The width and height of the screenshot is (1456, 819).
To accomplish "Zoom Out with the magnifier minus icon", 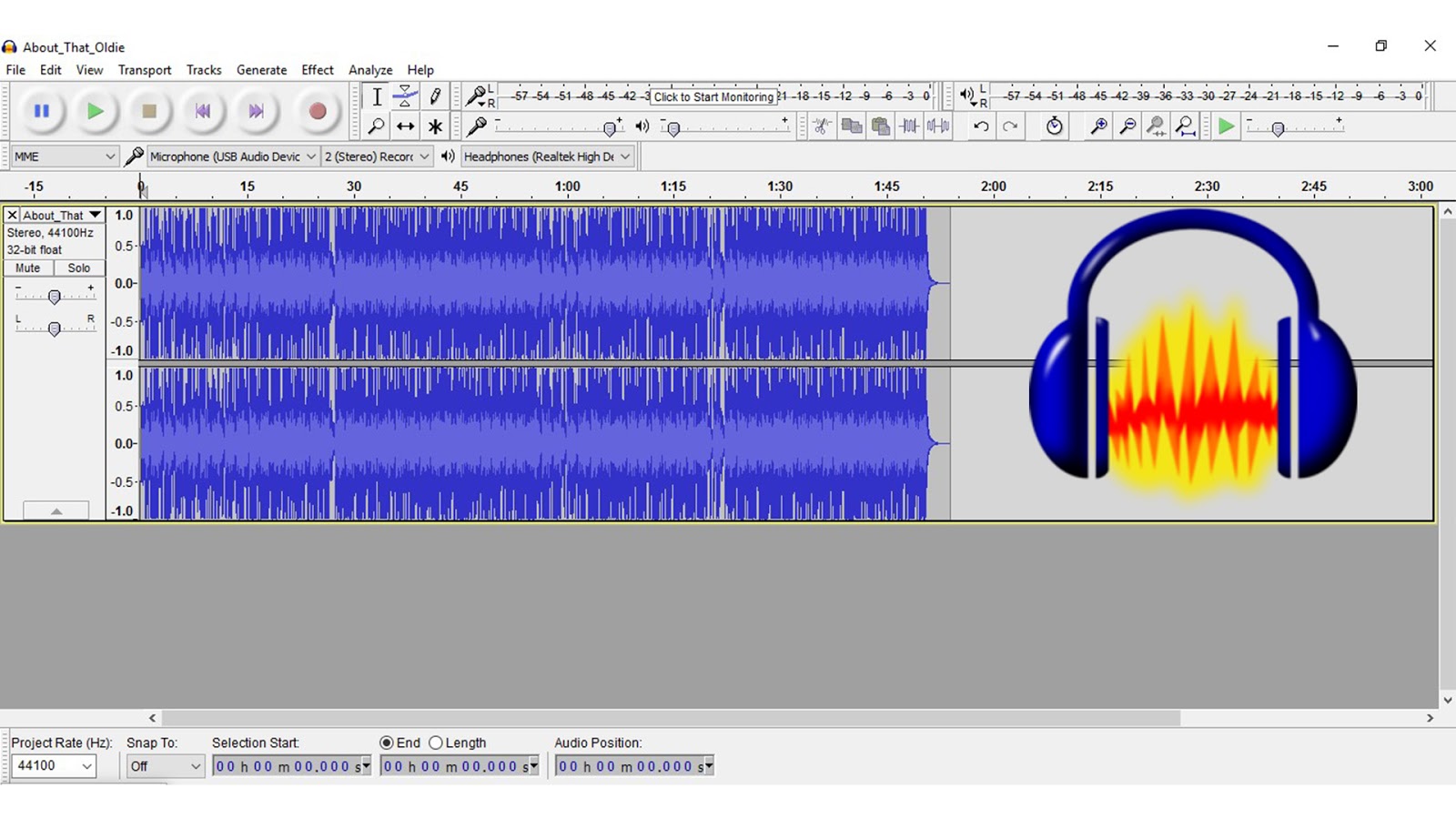I will click(x=1127, y=126).
